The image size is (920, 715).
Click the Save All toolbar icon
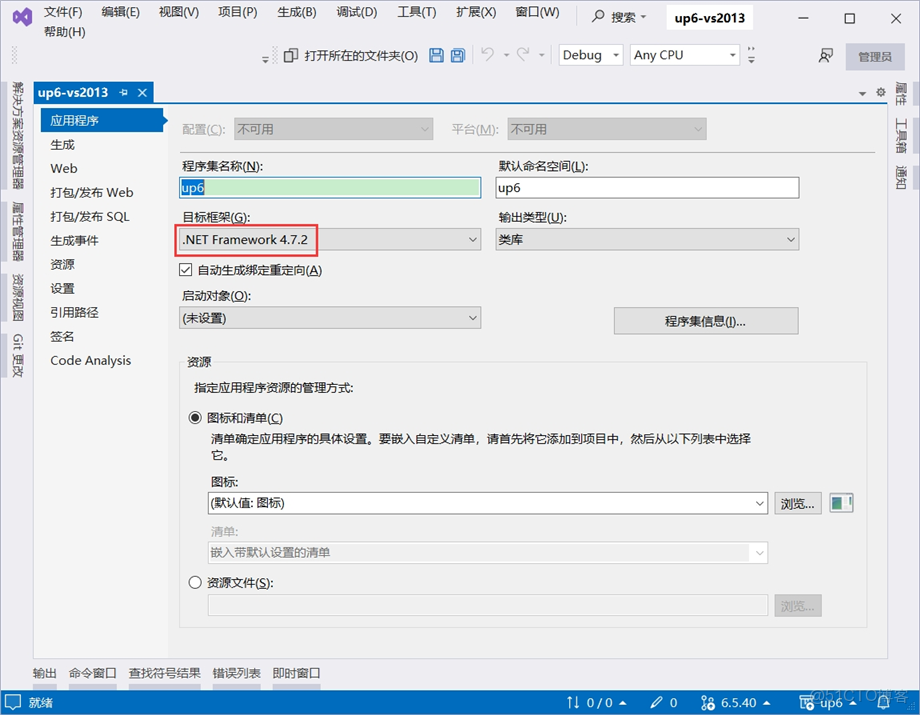[458, 55]
